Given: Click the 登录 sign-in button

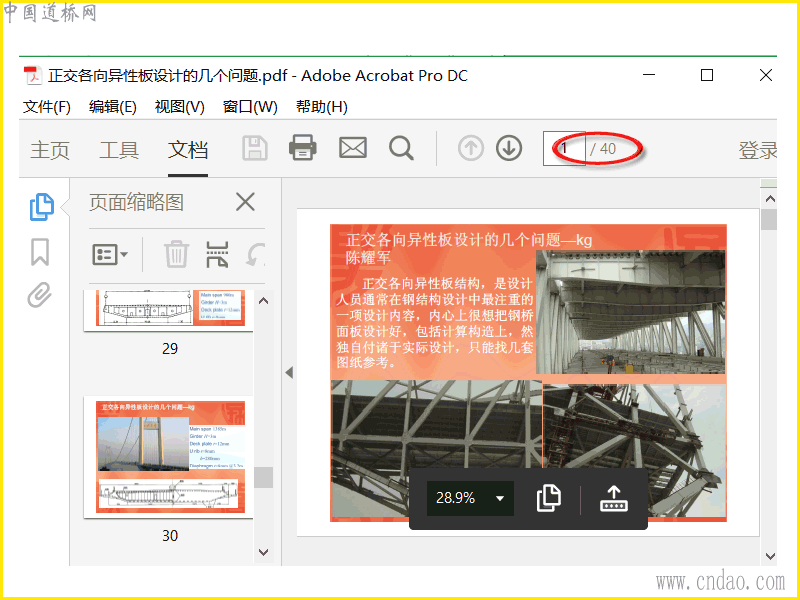Looking at the screenshot, I should coord(758,150).
